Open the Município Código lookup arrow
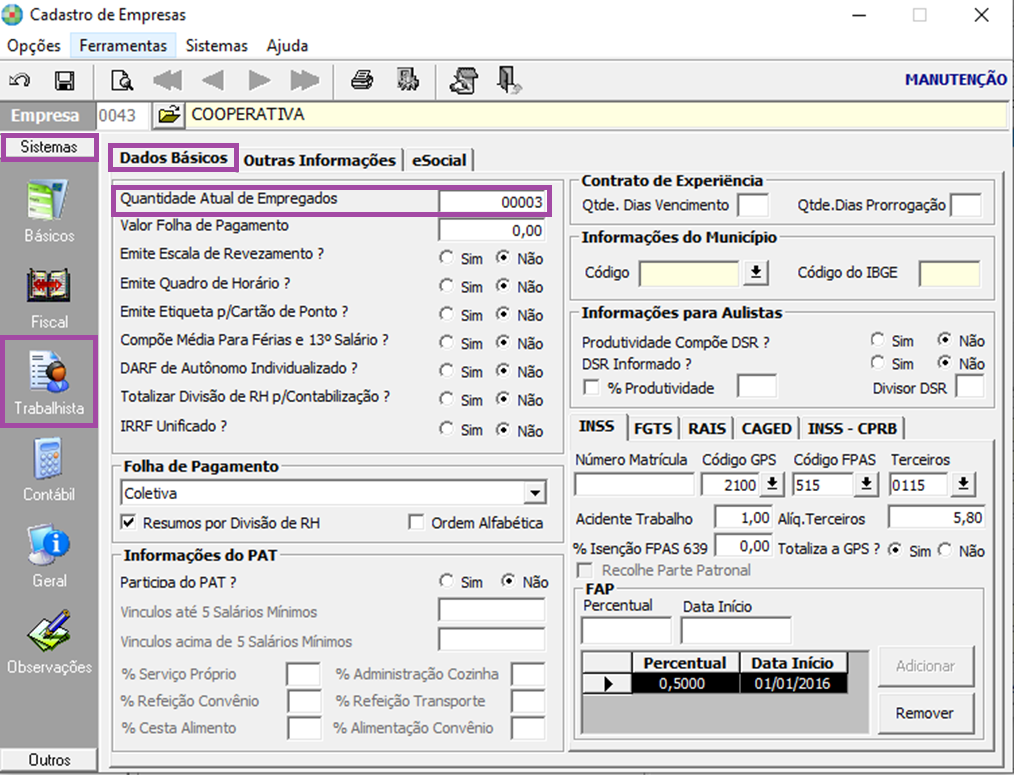The image size is (1014, 775). [x=755, y=272]
